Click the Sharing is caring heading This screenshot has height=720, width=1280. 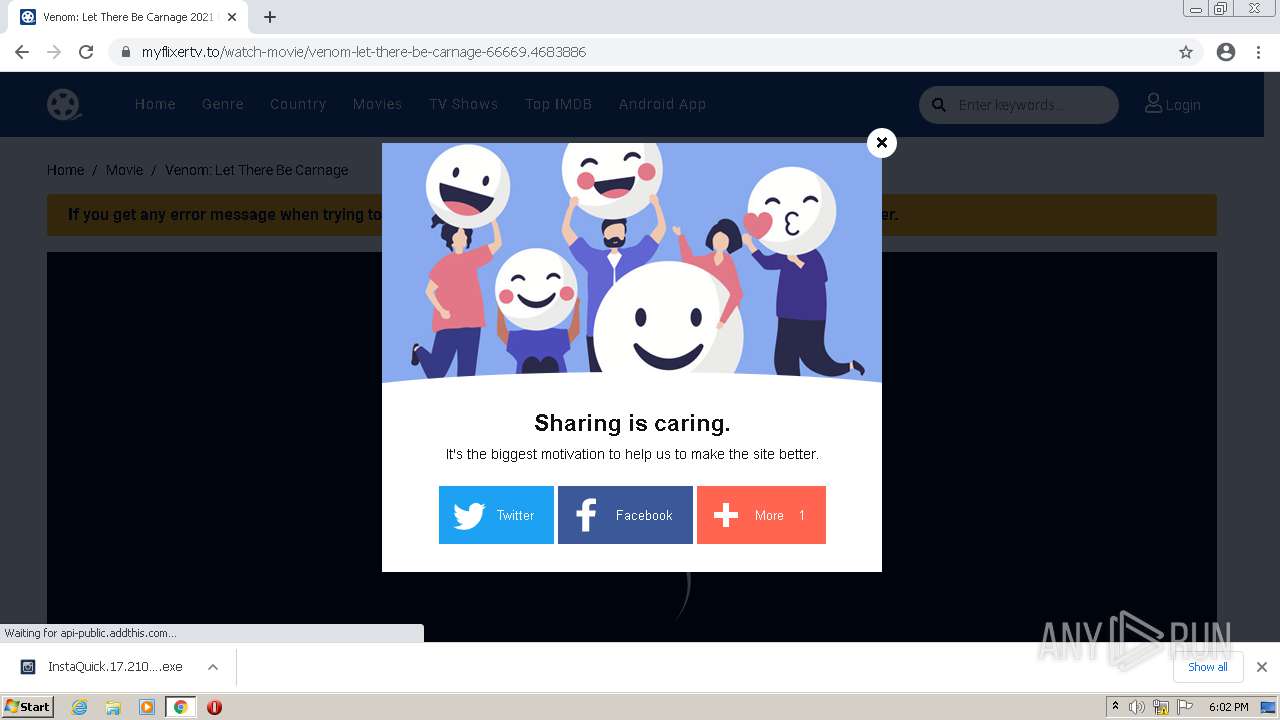point(632,423)
